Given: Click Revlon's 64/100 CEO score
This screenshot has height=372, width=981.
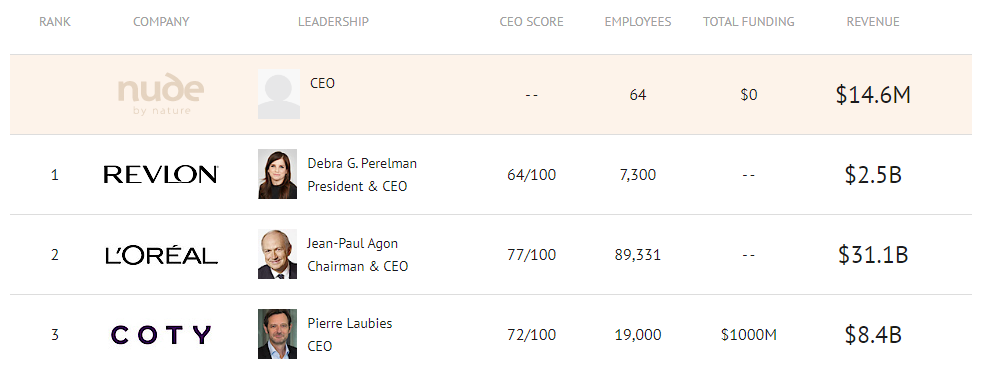Looking at the screenshot, I should [x=531, y=175].
